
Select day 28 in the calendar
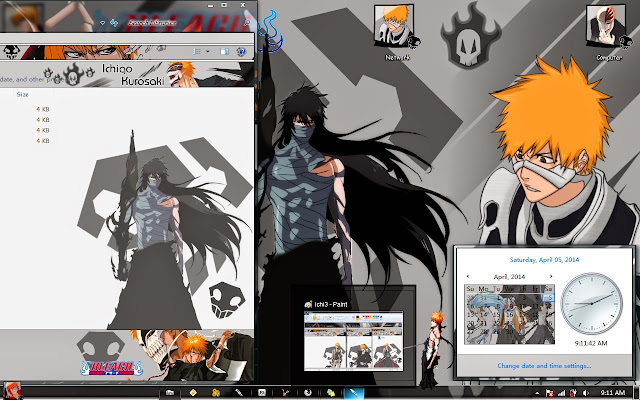point(483,332)
